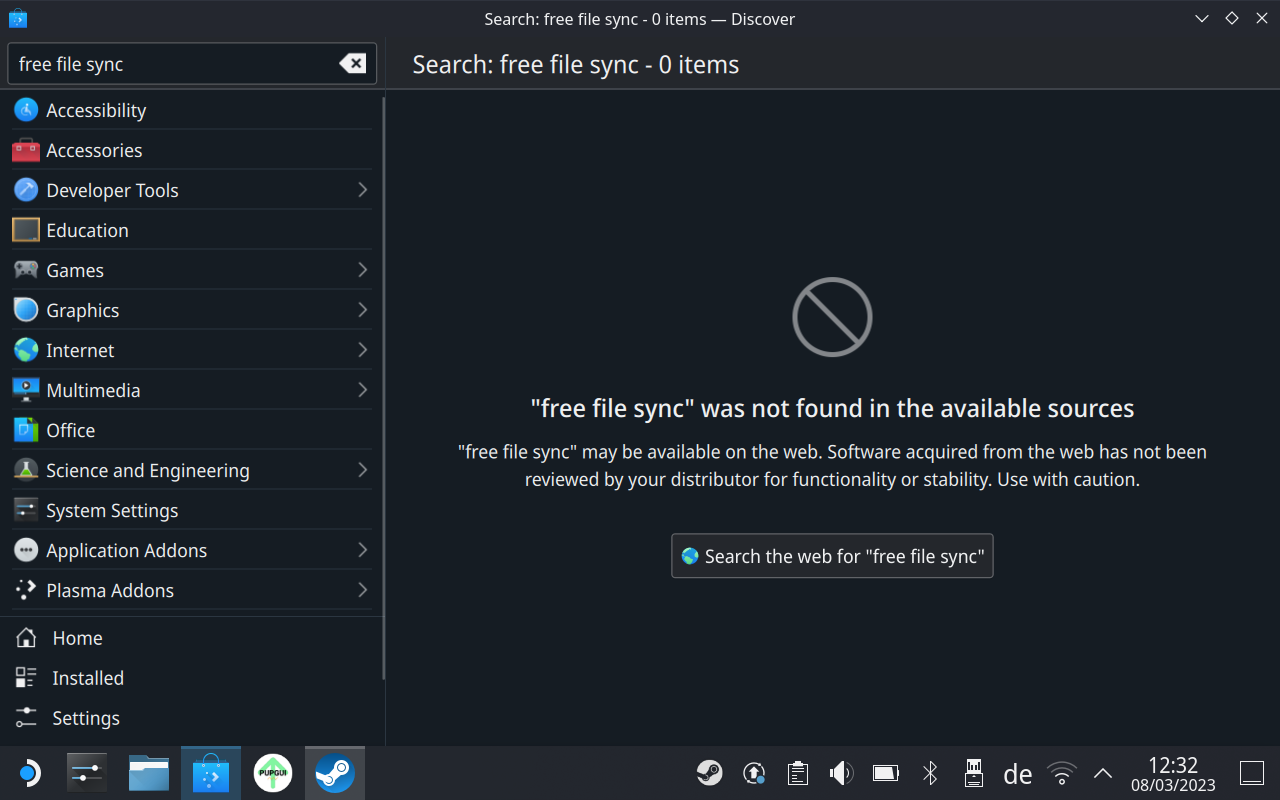Expand the Games subcategories
The width and height of the screenshot is (1280, 800).
pos(362,270)
